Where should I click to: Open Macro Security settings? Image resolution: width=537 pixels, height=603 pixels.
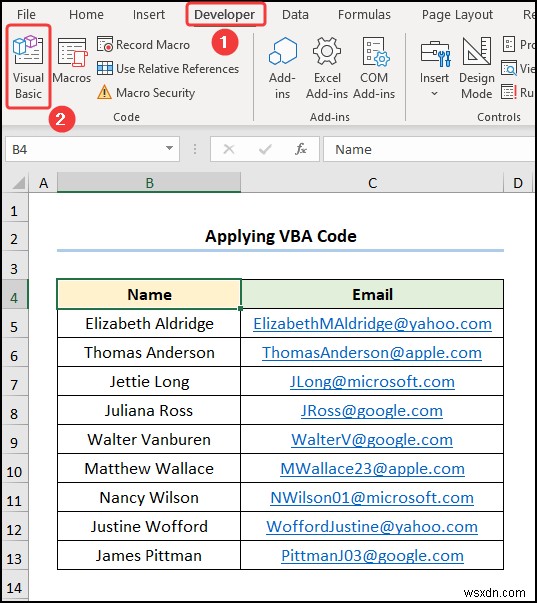click(x=146, y=93)
